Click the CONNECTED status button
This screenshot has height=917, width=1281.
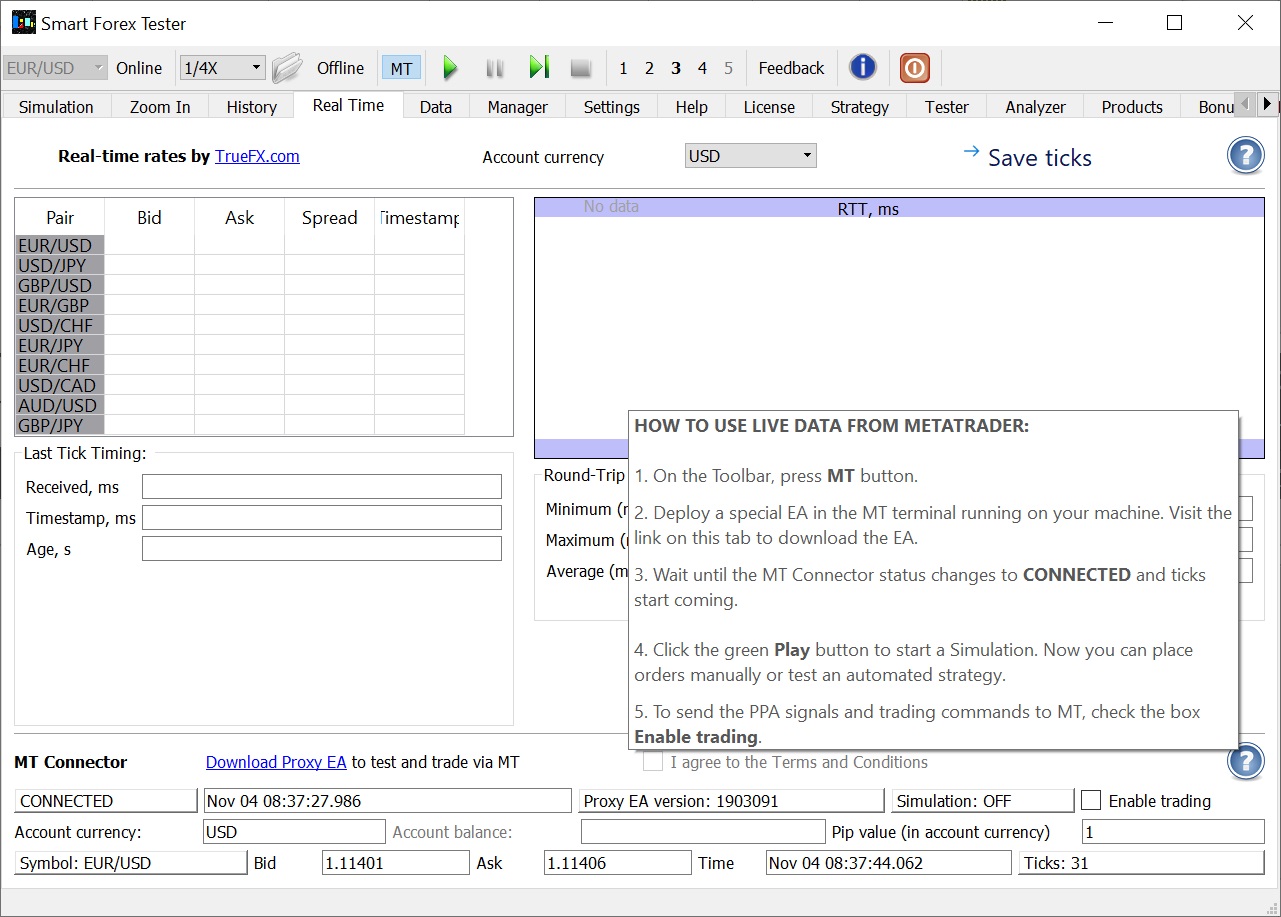[x=106, y=801]
